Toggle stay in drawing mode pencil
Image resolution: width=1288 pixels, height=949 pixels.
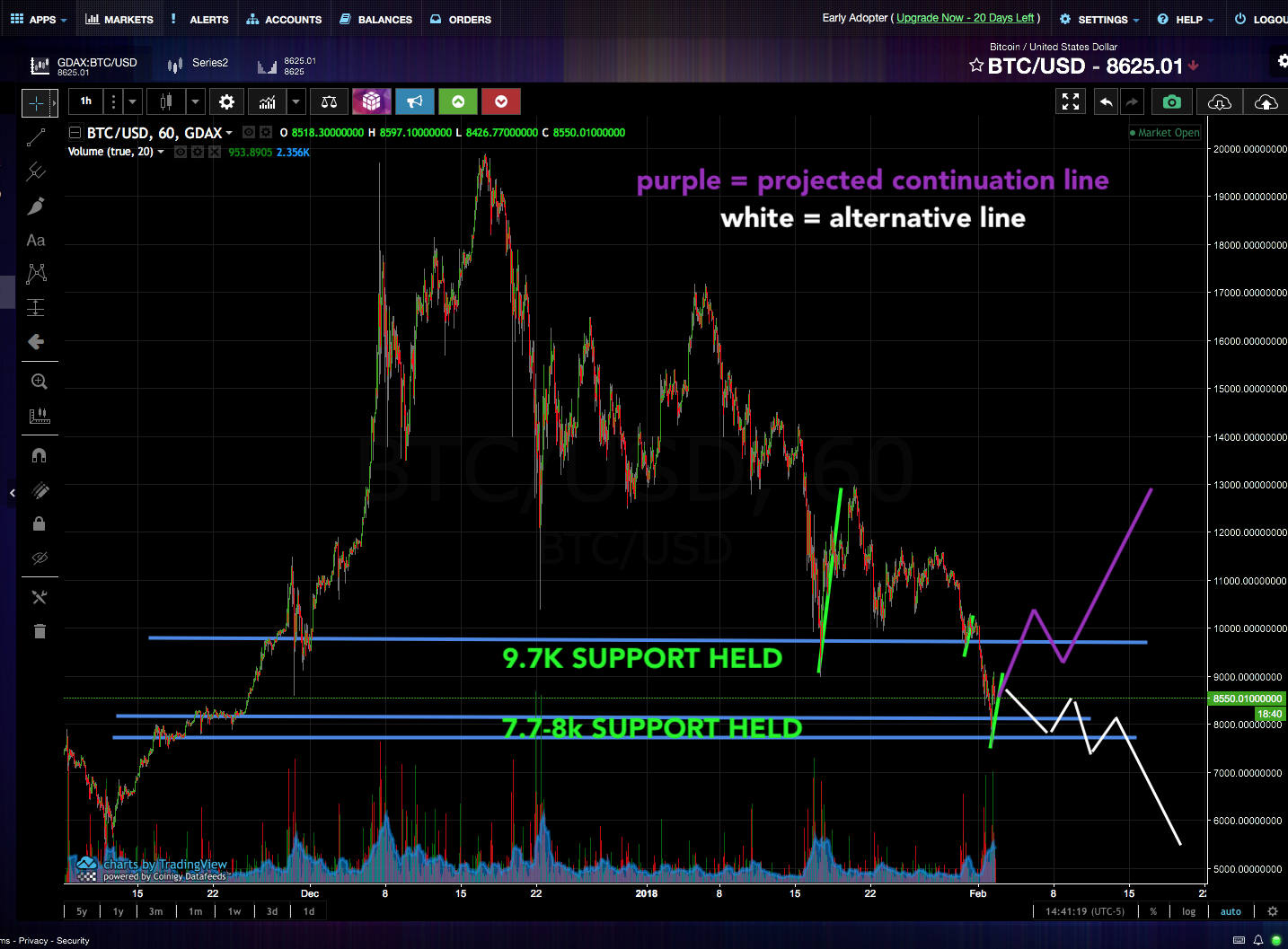pos(39,489)
